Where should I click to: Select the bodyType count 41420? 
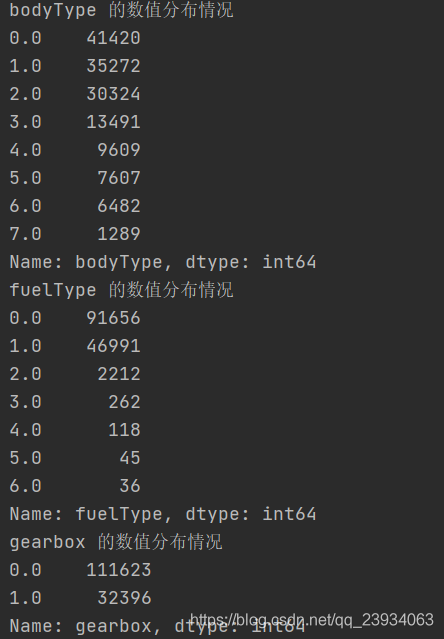pos(114,38)
